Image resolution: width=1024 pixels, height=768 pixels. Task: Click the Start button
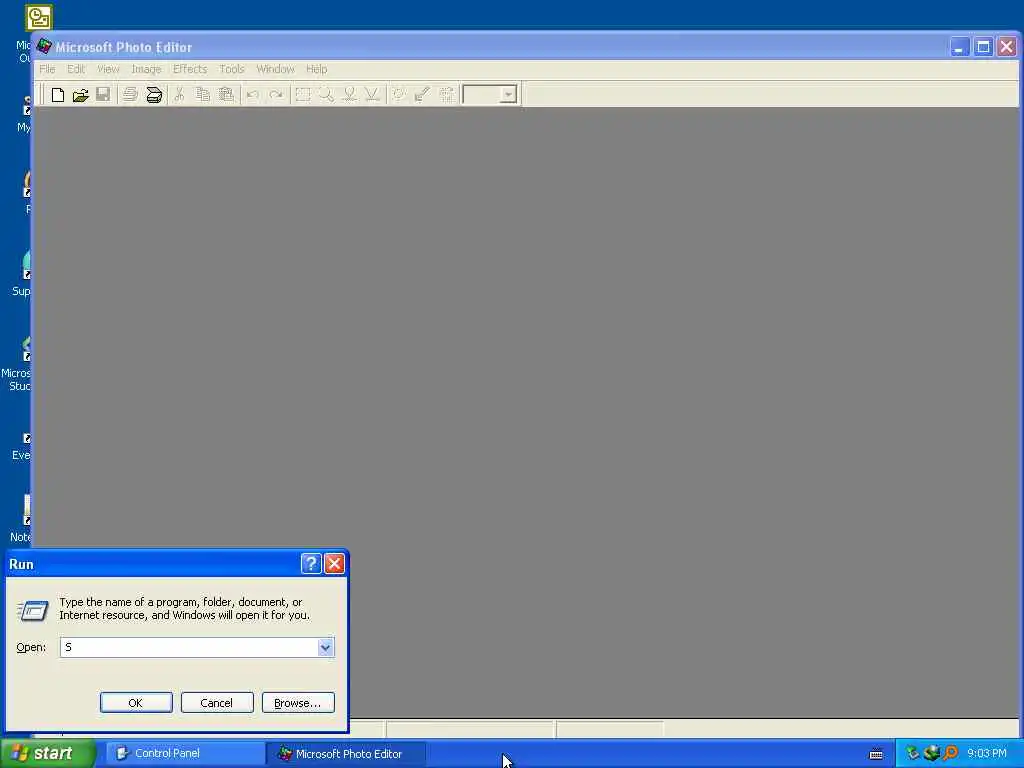[x=47, y=754]
